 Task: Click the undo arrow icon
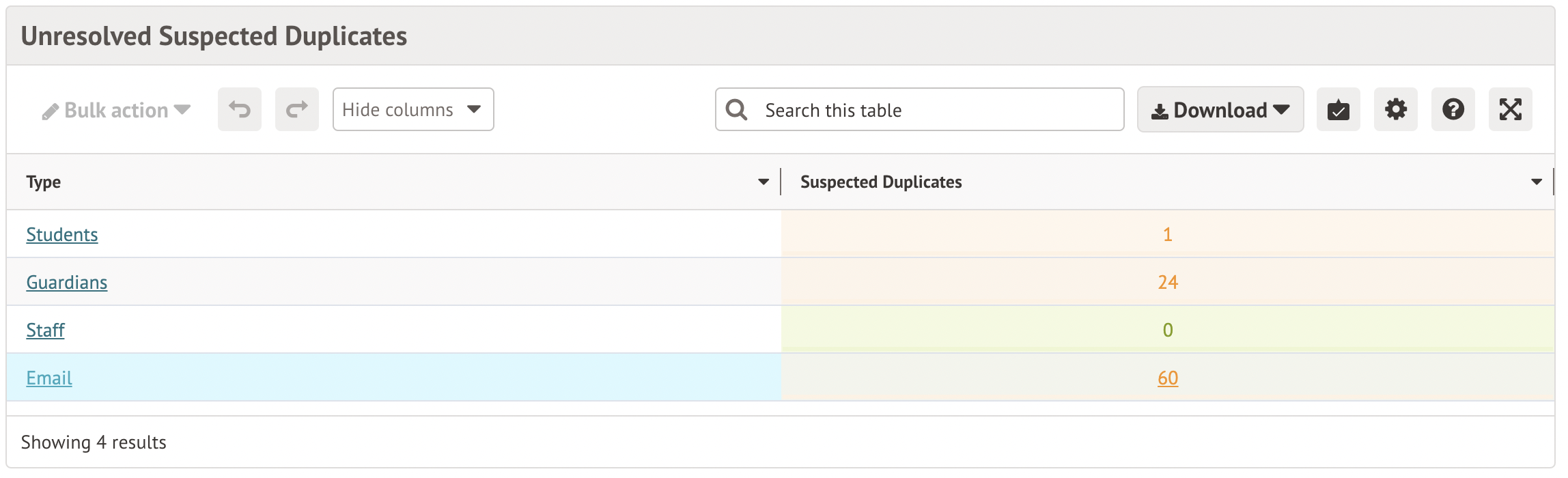239,109
